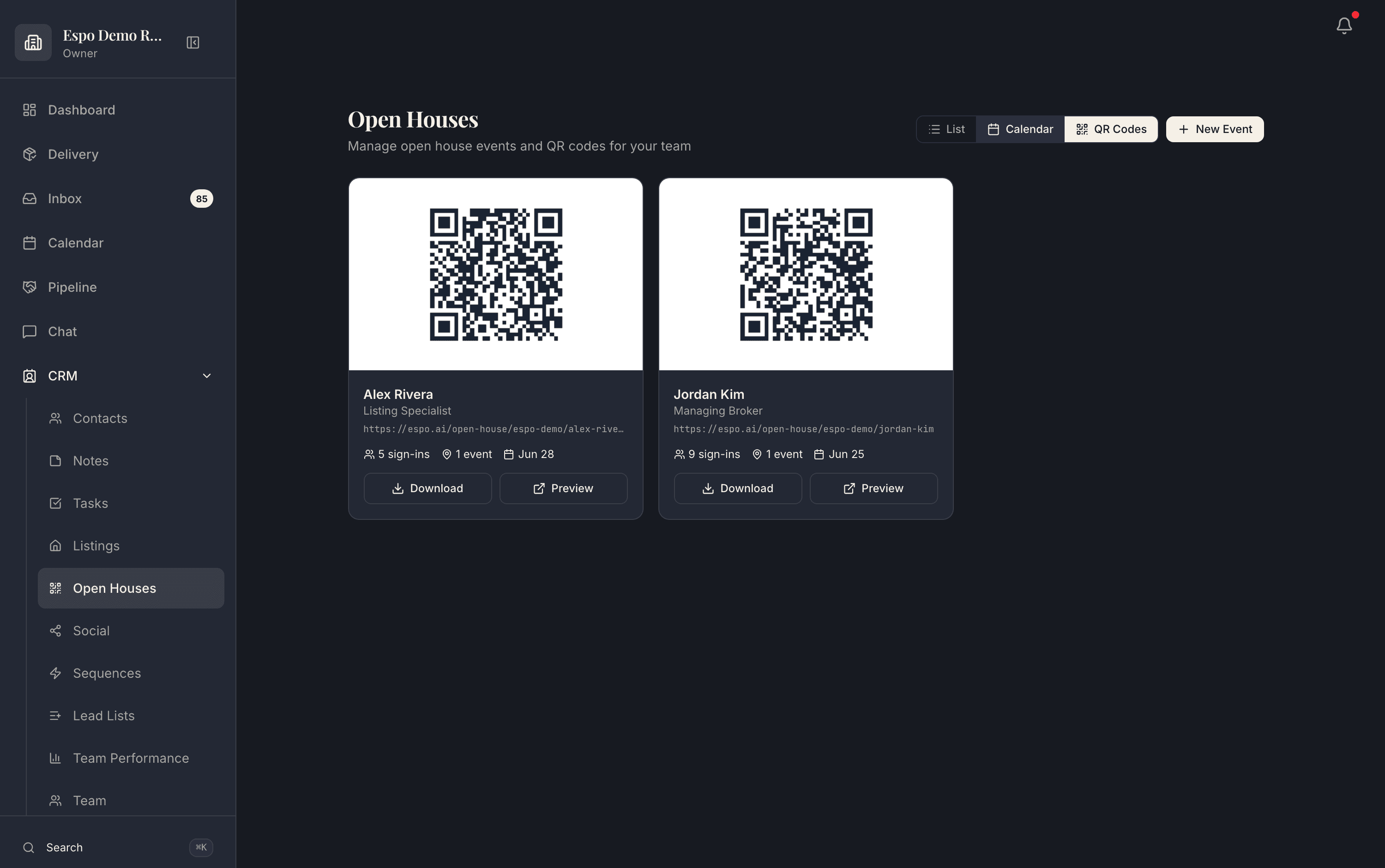This screenshot has width=1385, height=868.
Task: Open Tasks under CRM
Action: point(131,503)
